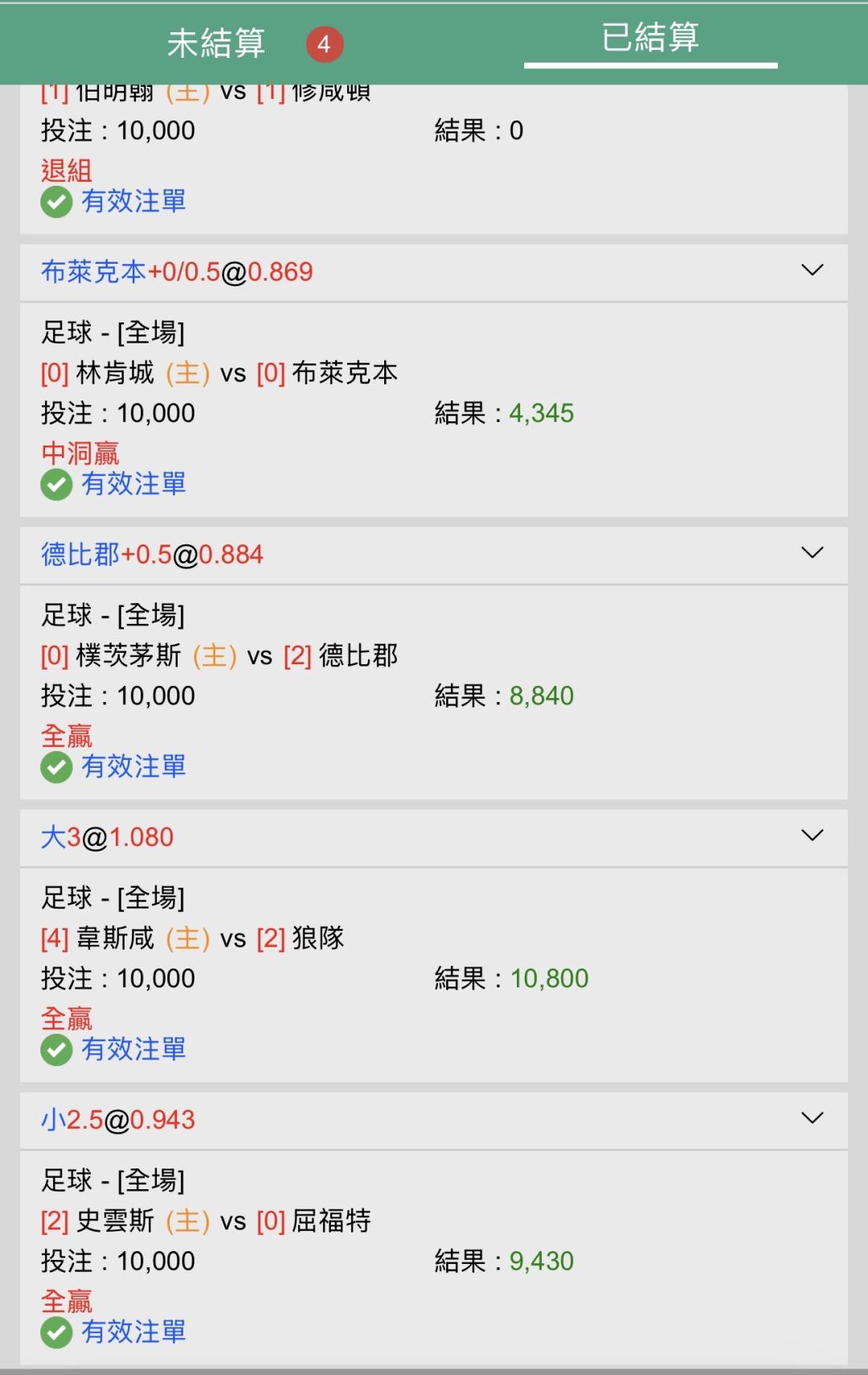
Task: Select the 已結算 tab
Action: tap(650, 37)
